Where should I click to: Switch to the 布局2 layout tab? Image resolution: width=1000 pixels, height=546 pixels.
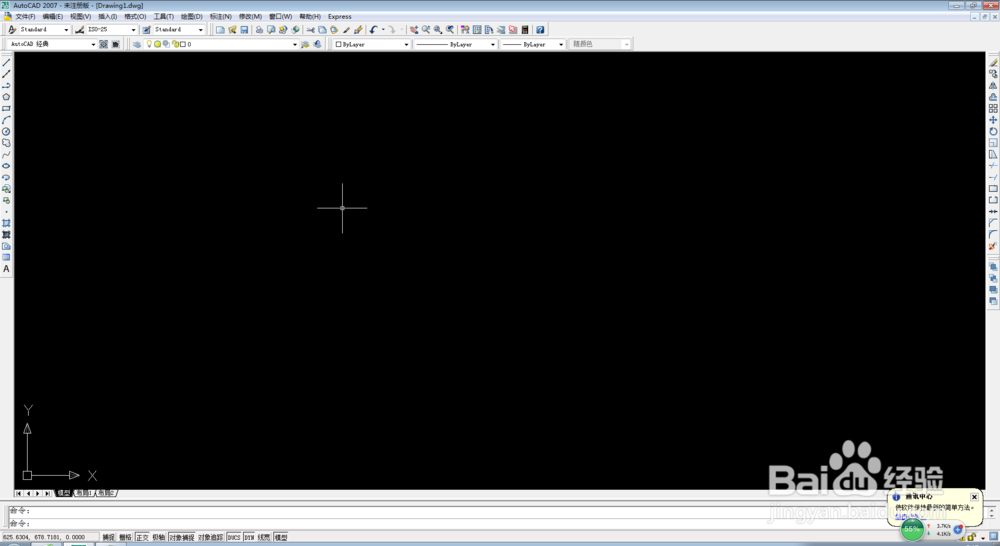106,493
